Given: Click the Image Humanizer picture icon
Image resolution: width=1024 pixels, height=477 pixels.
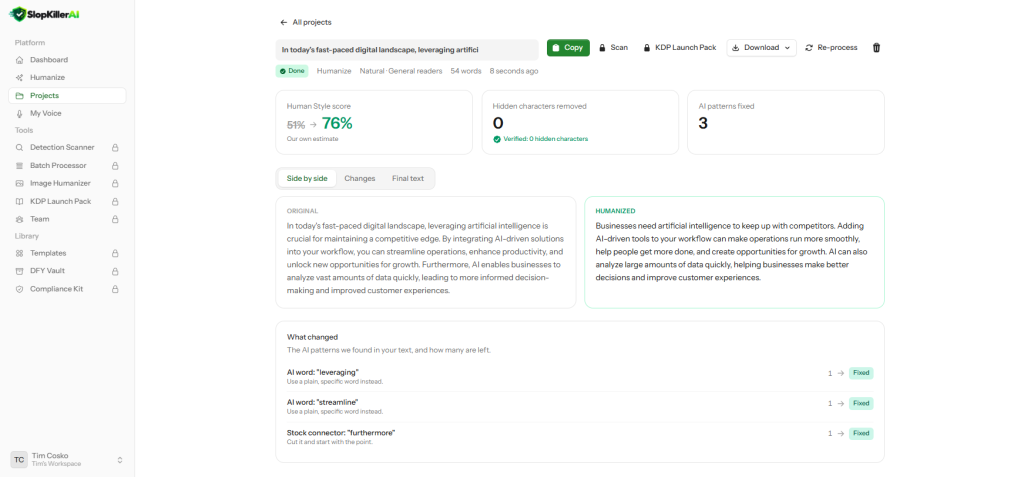Looking at the screenshot, I should [x=20, y=184].
